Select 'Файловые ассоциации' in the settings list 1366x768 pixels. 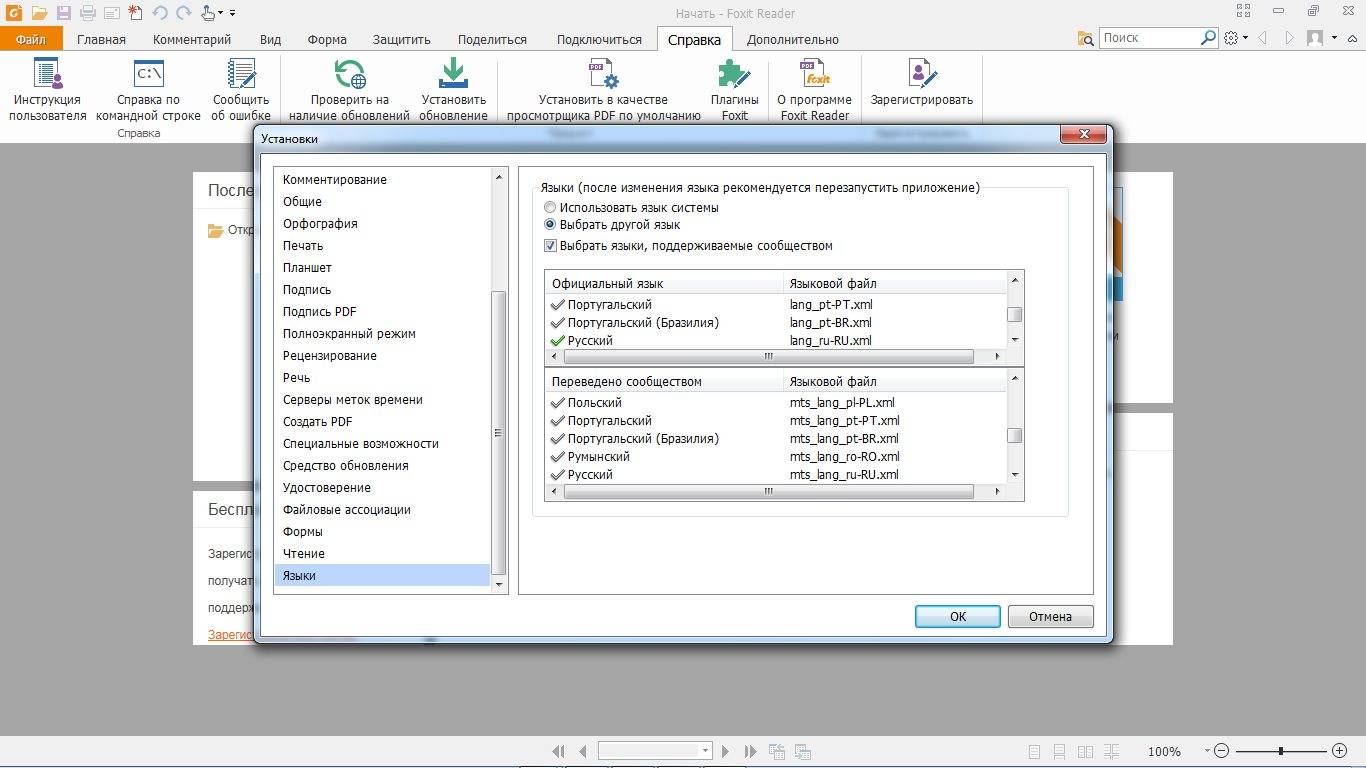click(x=383, y=510)
